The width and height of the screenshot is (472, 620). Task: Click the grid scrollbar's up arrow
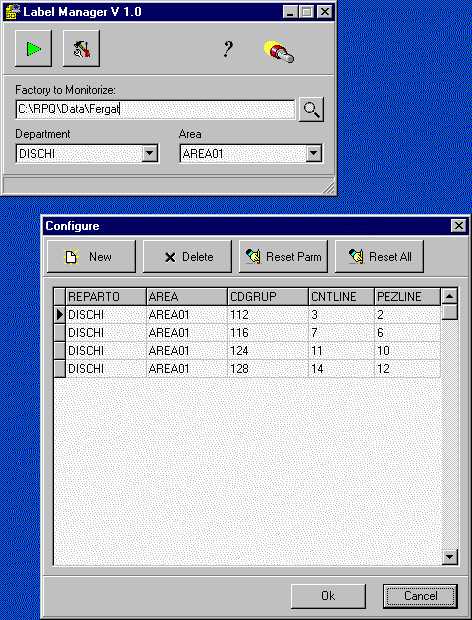pyautogui.click(x=449, y=295)
